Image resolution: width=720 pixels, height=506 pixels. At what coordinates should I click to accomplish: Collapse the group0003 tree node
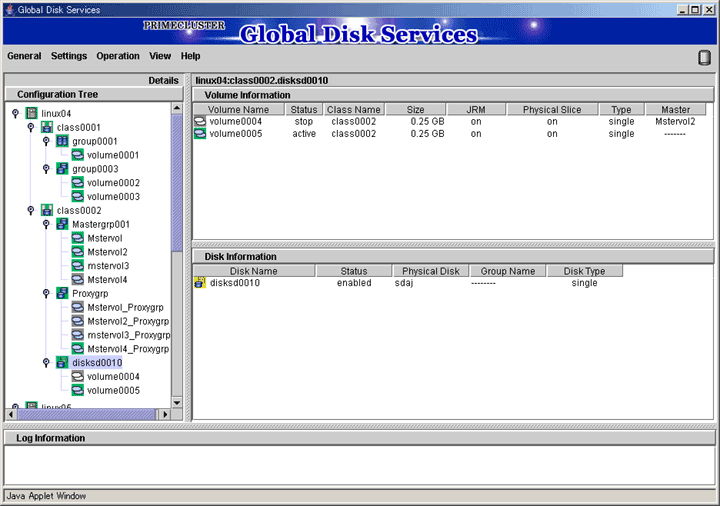46,169
